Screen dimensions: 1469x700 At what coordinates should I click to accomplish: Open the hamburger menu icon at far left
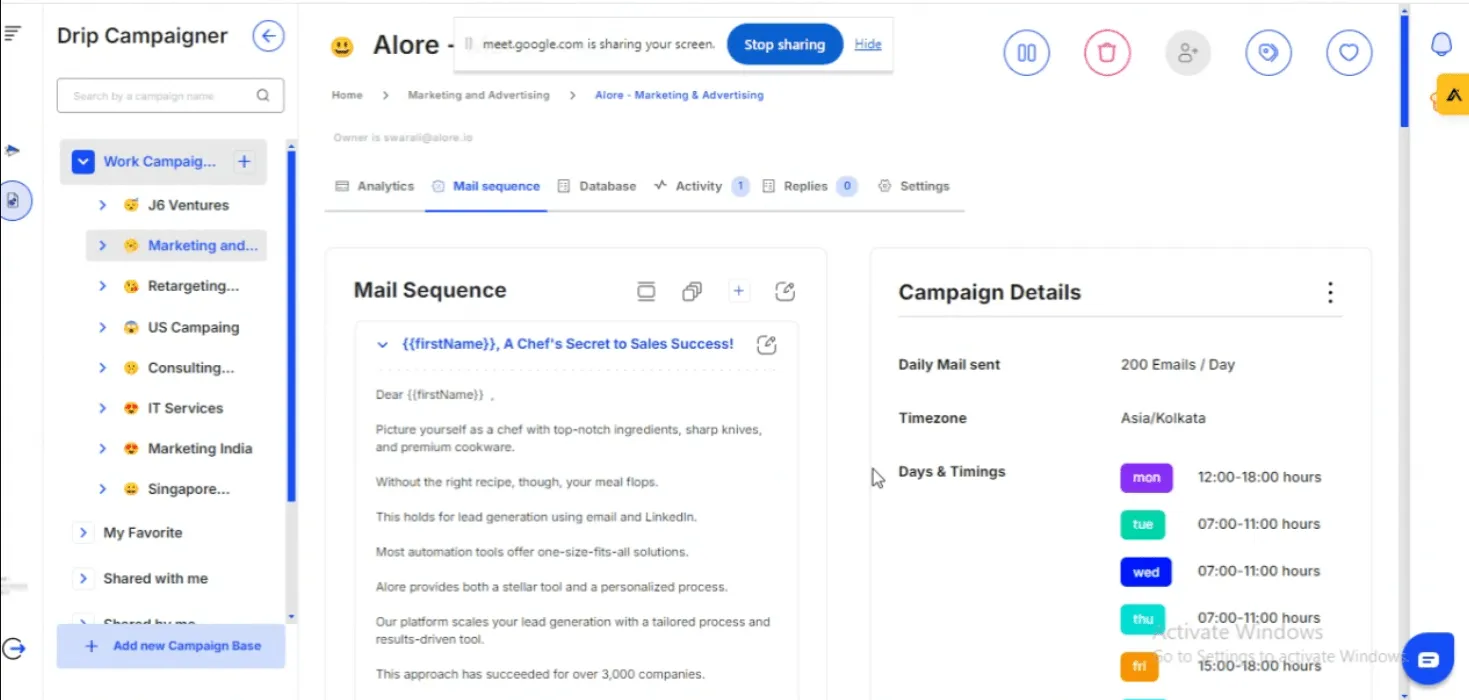point(12,33)
